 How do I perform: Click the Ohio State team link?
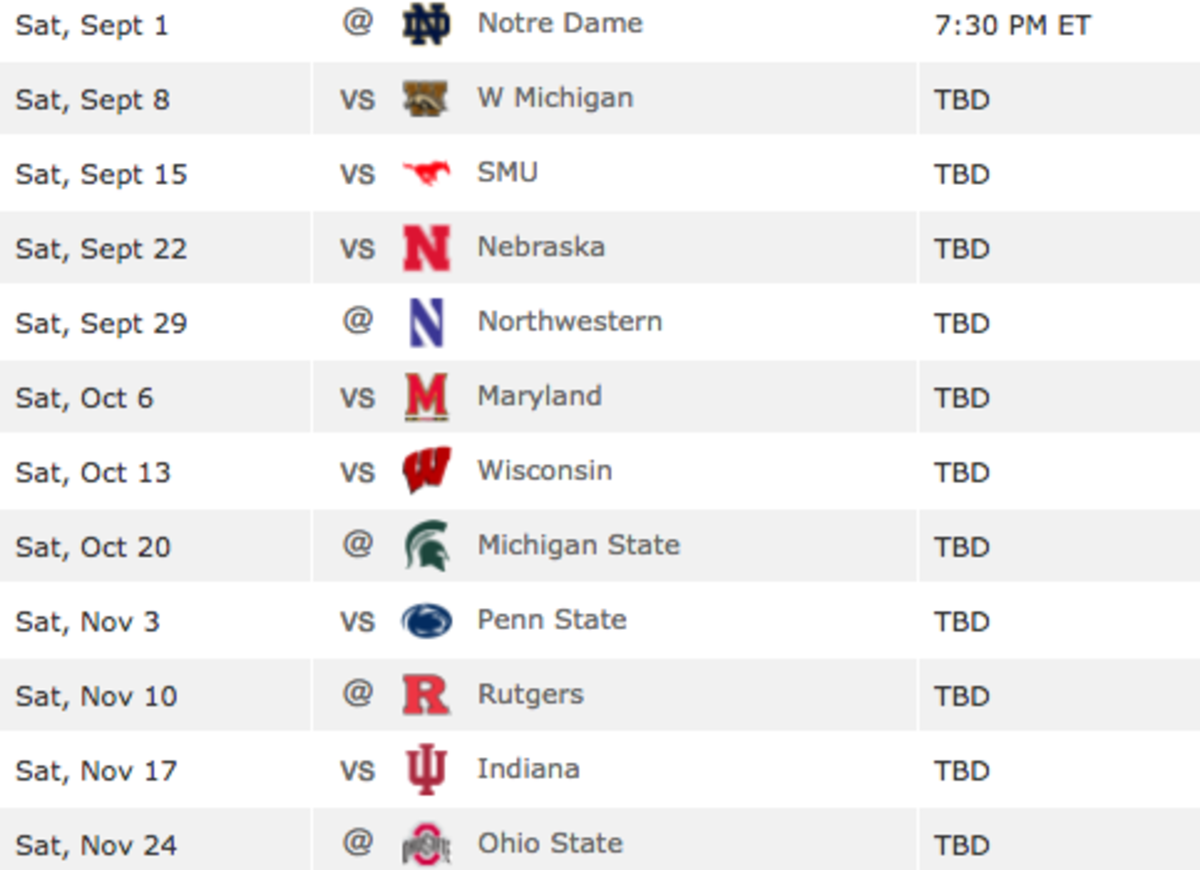coord(550,843)
